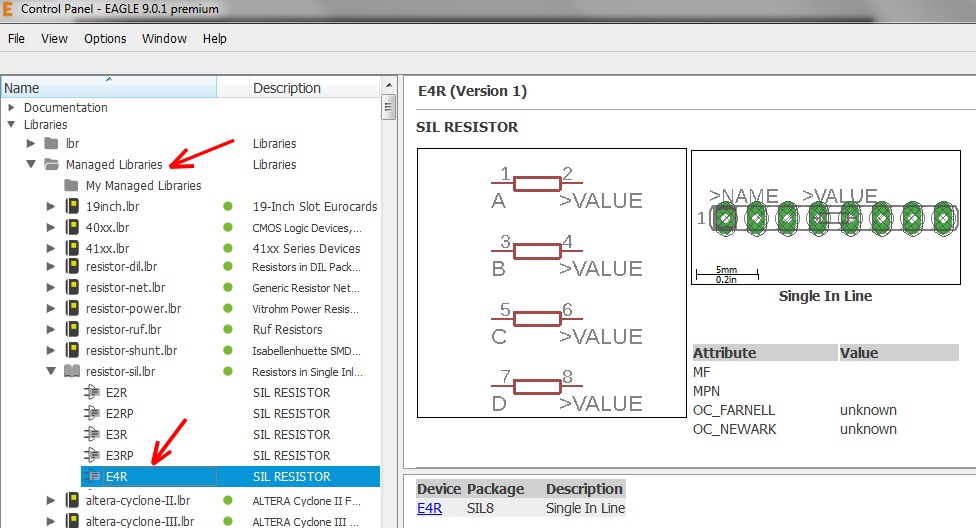Sort by the Name column header
This screenshot has width=976, height=528.
[x=108, y=88]
